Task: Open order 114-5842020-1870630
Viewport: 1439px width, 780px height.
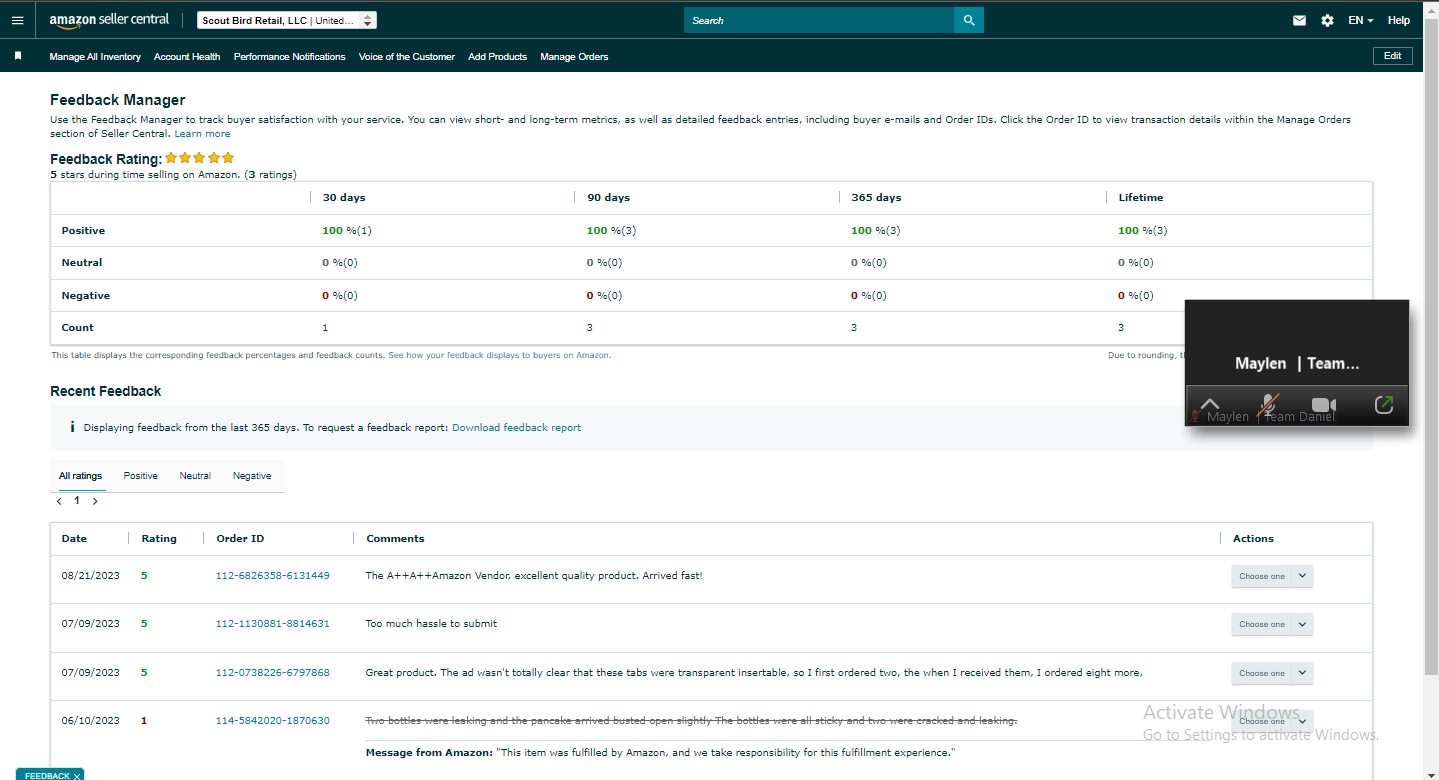Action: point(273,720)
